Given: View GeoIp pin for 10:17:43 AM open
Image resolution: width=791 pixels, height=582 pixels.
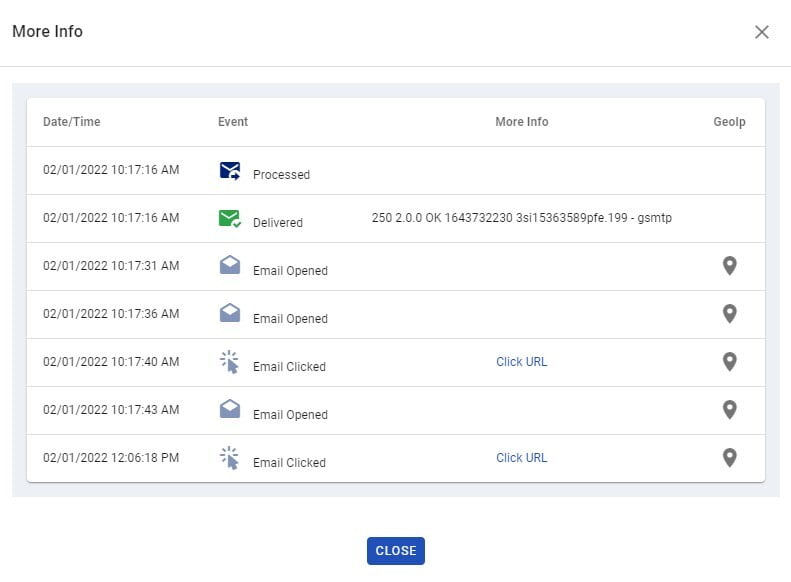Looking at the screenshot, I should pos(730,410).
